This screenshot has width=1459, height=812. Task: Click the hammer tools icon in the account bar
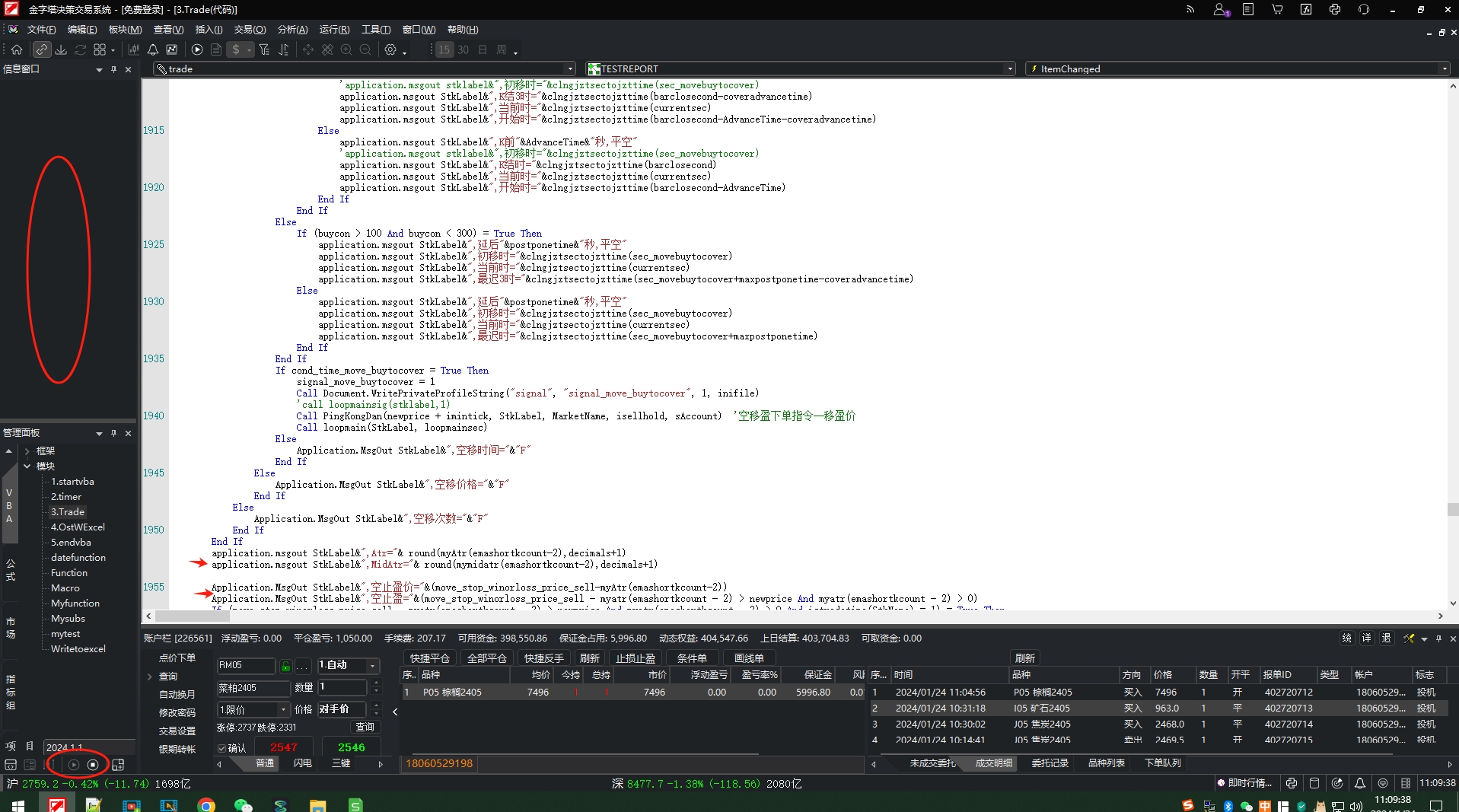coord(1409,638)
